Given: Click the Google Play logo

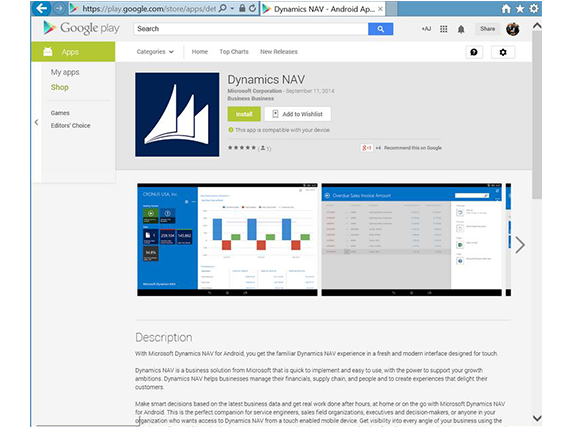Looking at the screenshot, I should tap(81, 28).
